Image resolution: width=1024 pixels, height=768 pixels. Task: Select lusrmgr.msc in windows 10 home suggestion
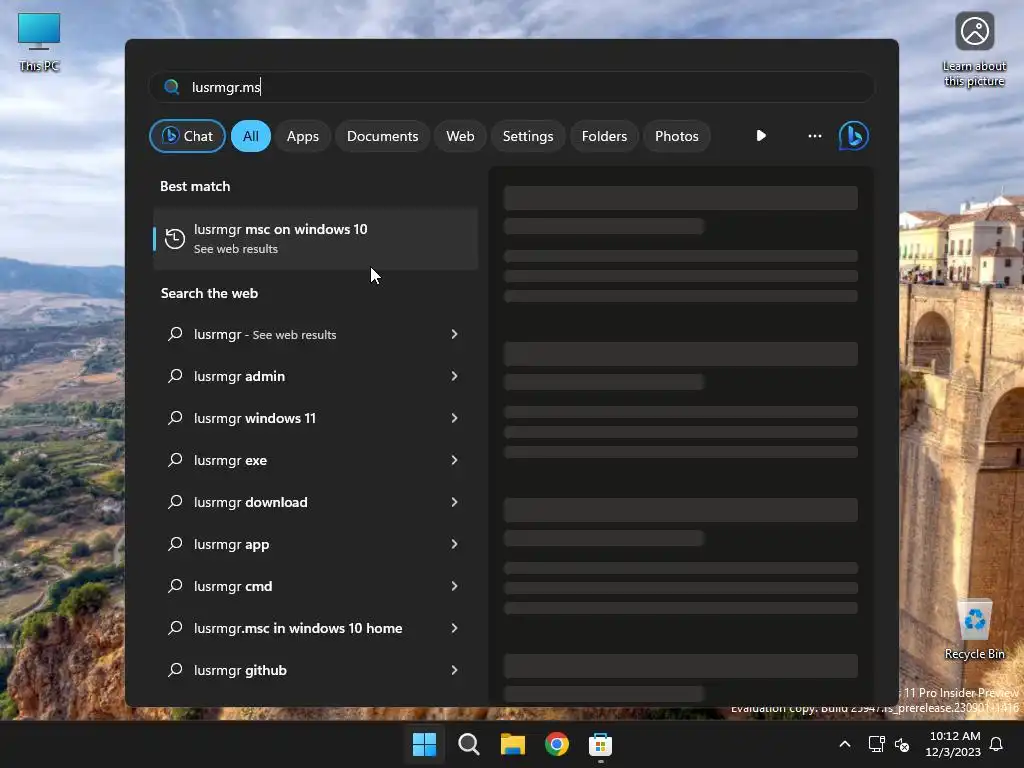315,628
